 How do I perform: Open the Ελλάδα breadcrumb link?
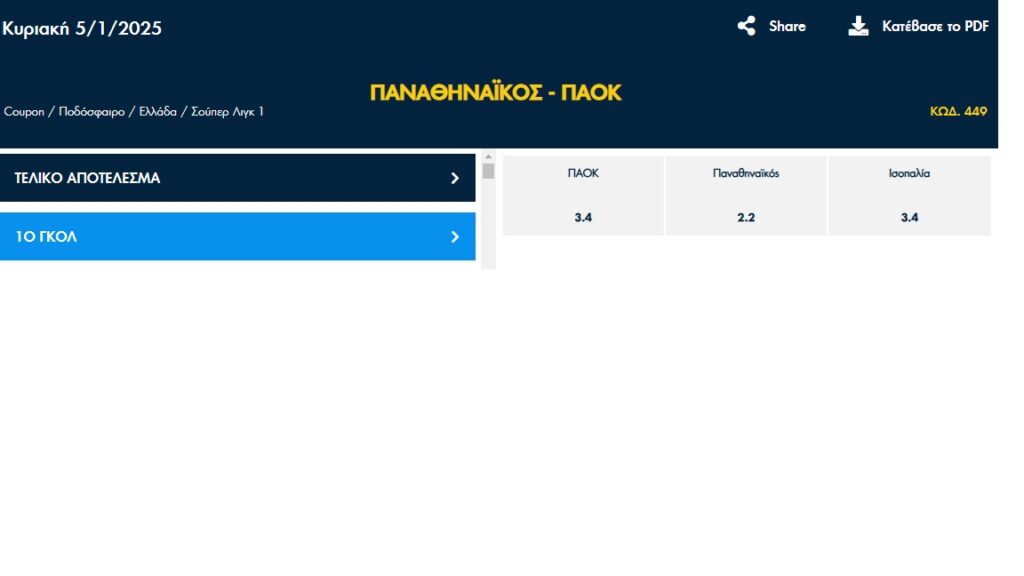[x=157, y=112]
